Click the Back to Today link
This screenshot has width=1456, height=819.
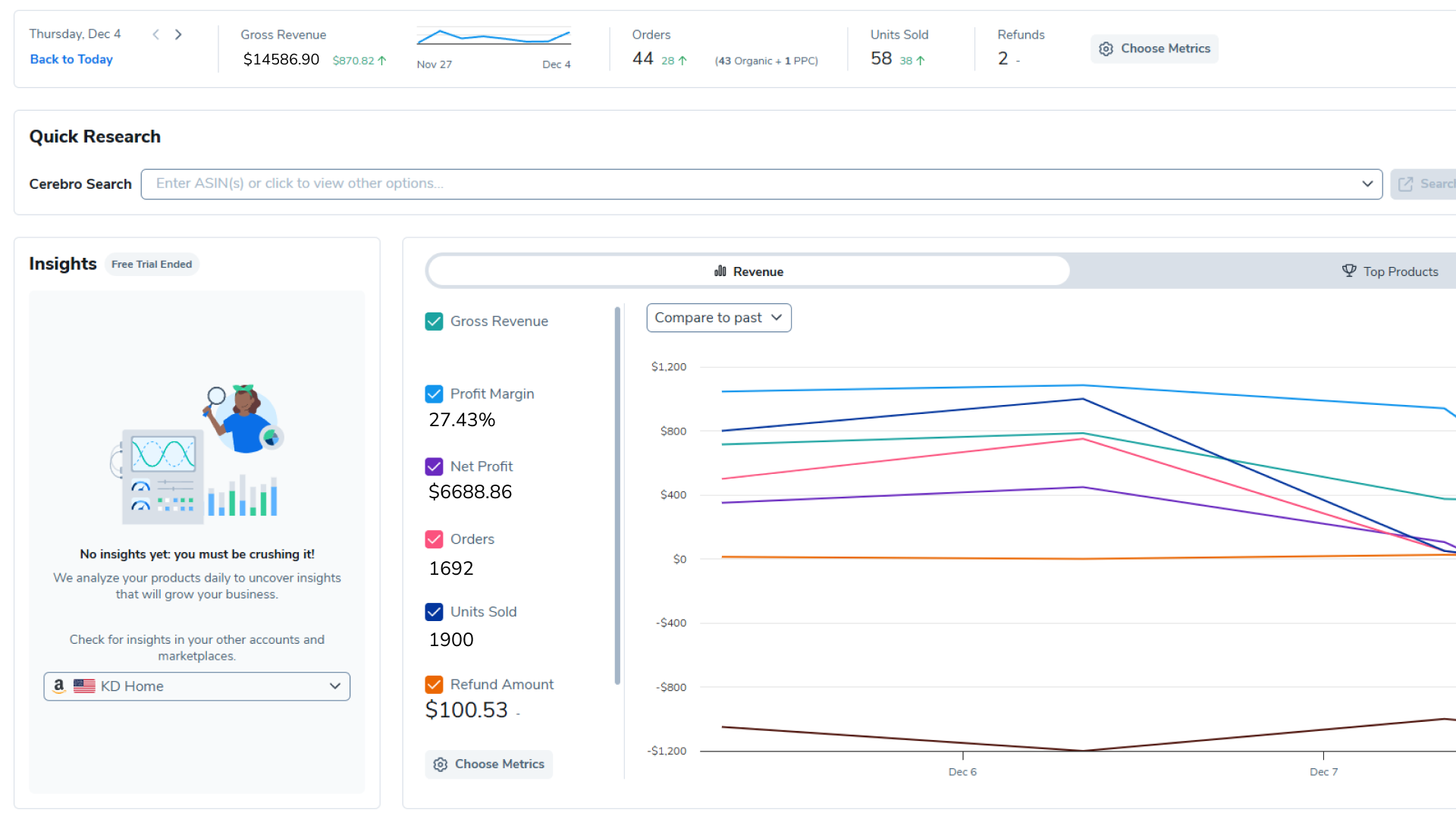71,59
